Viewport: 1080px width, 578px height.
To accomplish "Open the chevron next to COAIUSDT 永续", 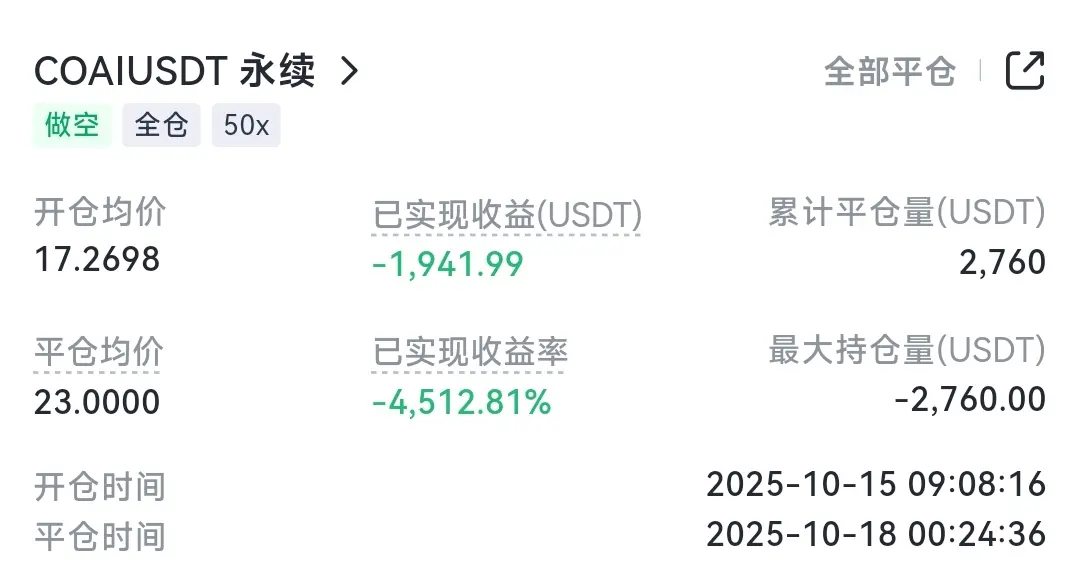I will pyautogui.click(x=348, y=71).
